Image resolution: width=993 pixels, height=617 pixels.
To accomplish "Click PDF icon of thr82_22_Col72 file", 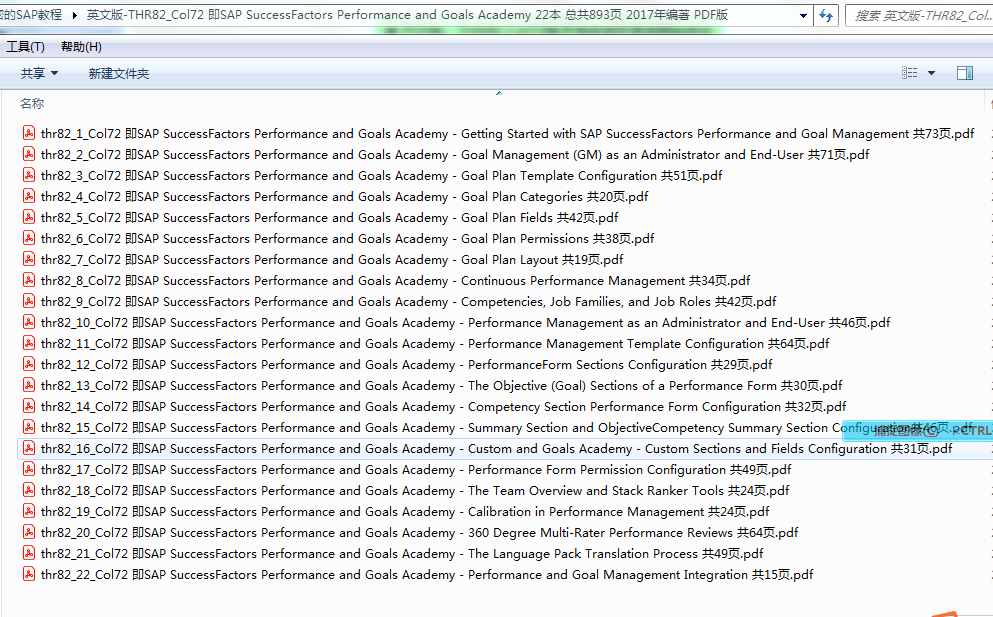I will (x=28, y=573).
